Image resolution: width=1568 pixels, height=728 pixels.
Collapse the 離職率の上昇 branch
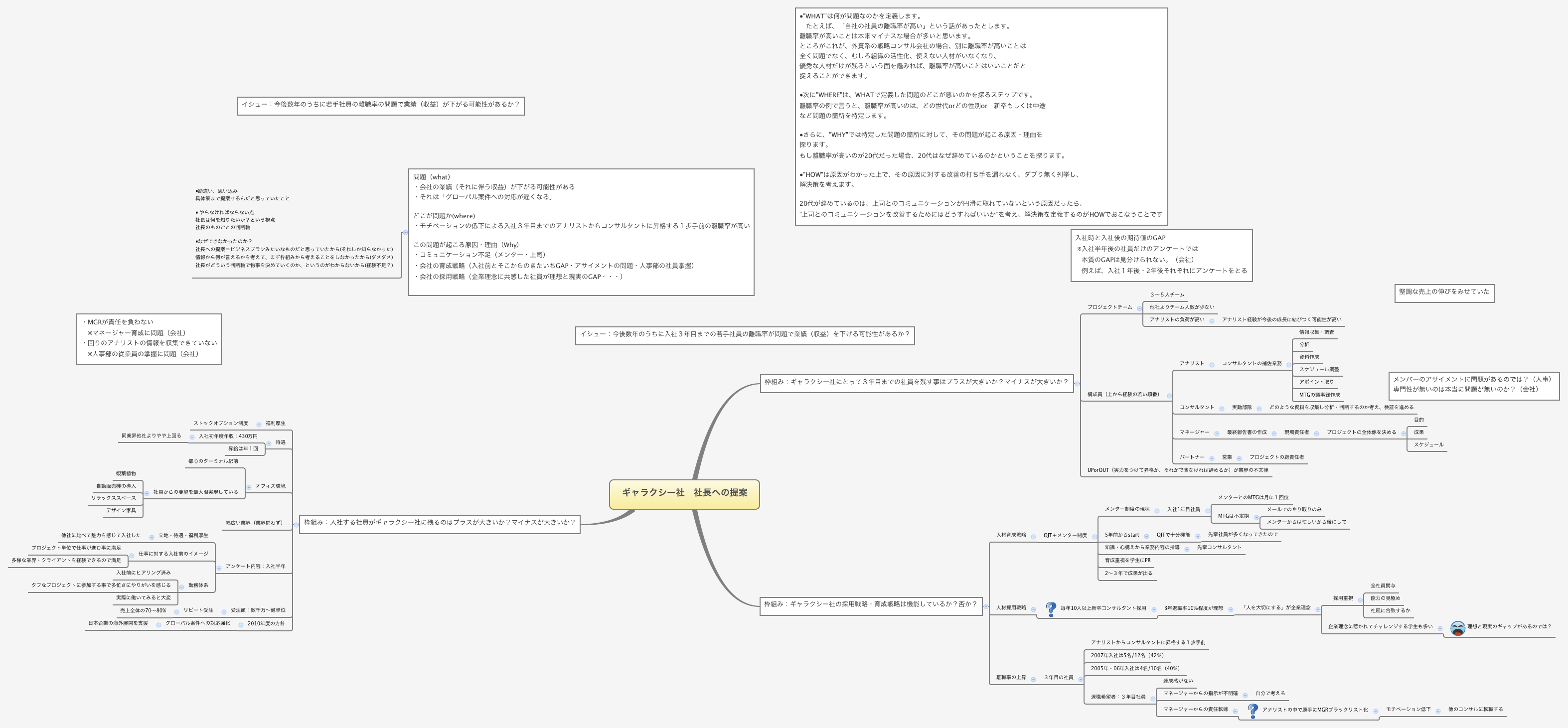[x=1033, y=679]
